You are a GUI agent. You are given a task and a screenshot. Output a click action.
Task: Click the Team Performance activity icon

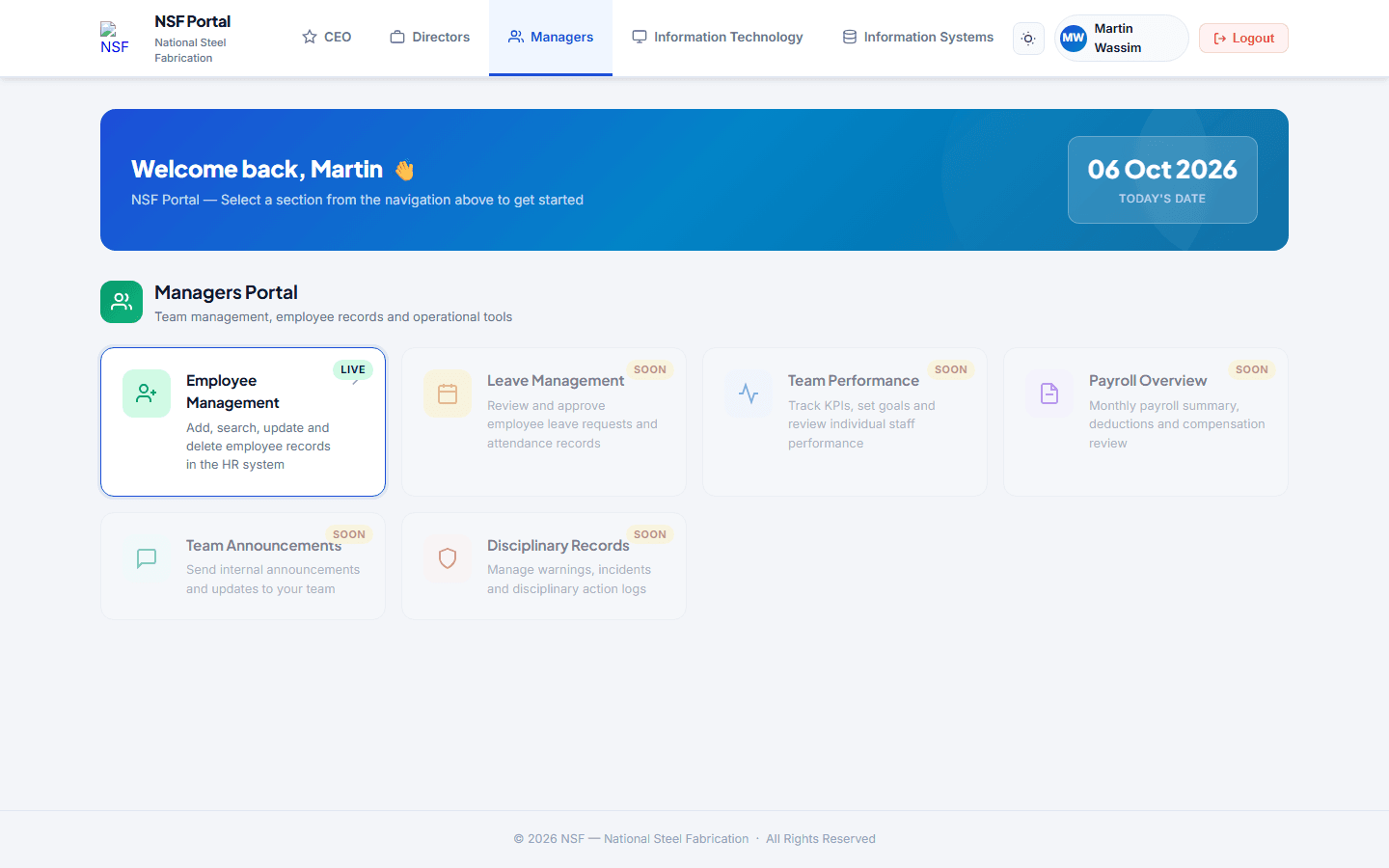click(749, 393)
